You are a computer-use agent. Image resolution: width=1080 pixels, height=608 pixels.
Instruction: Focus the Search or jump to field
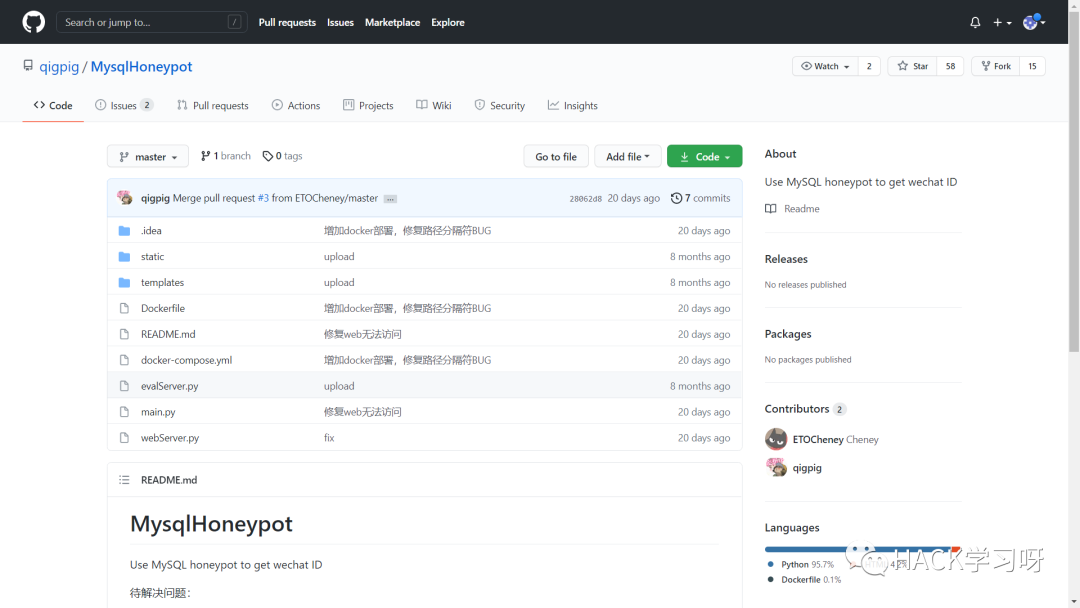click(152, 22)
